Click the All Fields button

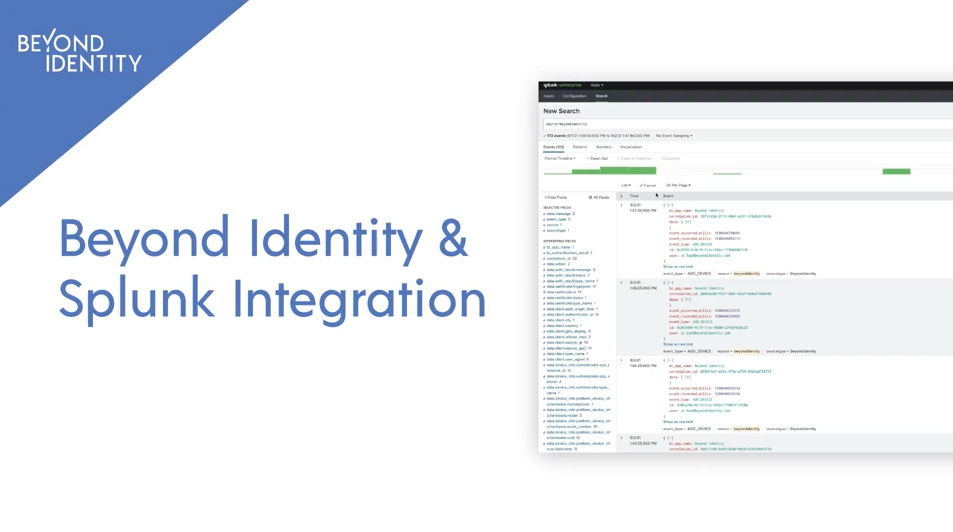[599, 198]
